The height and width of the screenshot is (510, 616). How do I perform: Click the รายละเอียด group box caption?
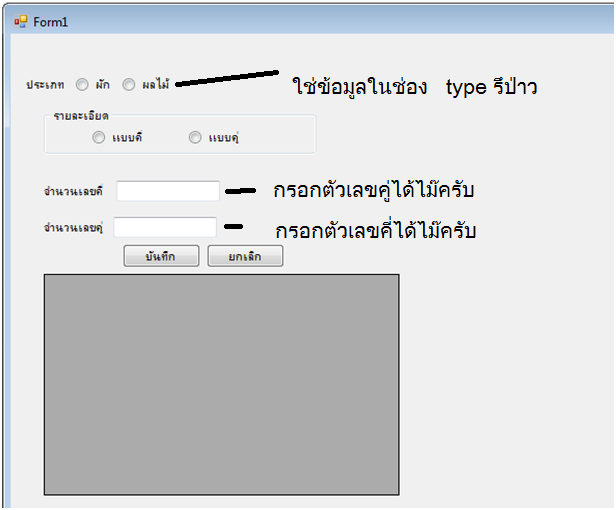(81, 116)
